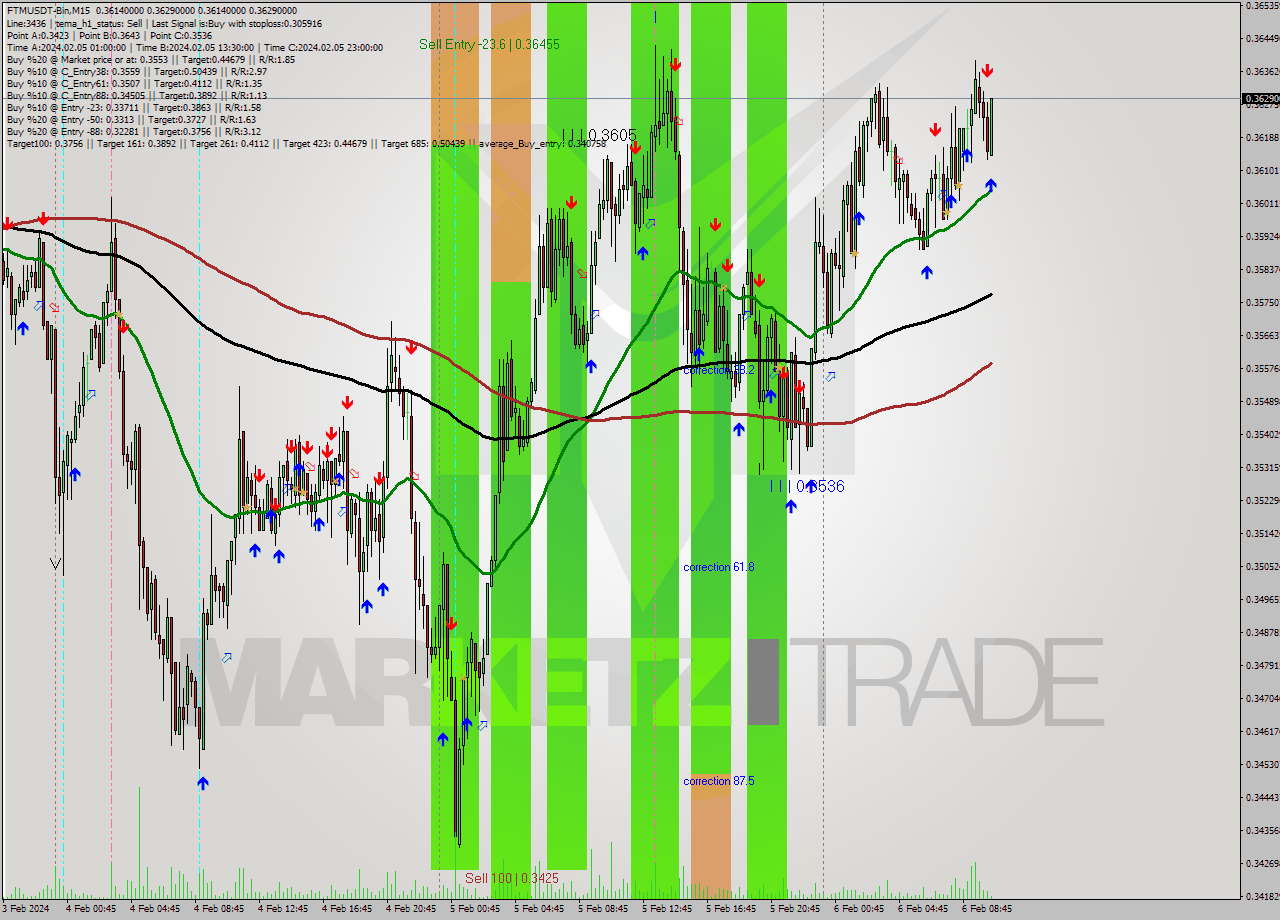Click the 'Point A:0.3423' info line
Viewport: 1280px width, 920px height.
109,35
